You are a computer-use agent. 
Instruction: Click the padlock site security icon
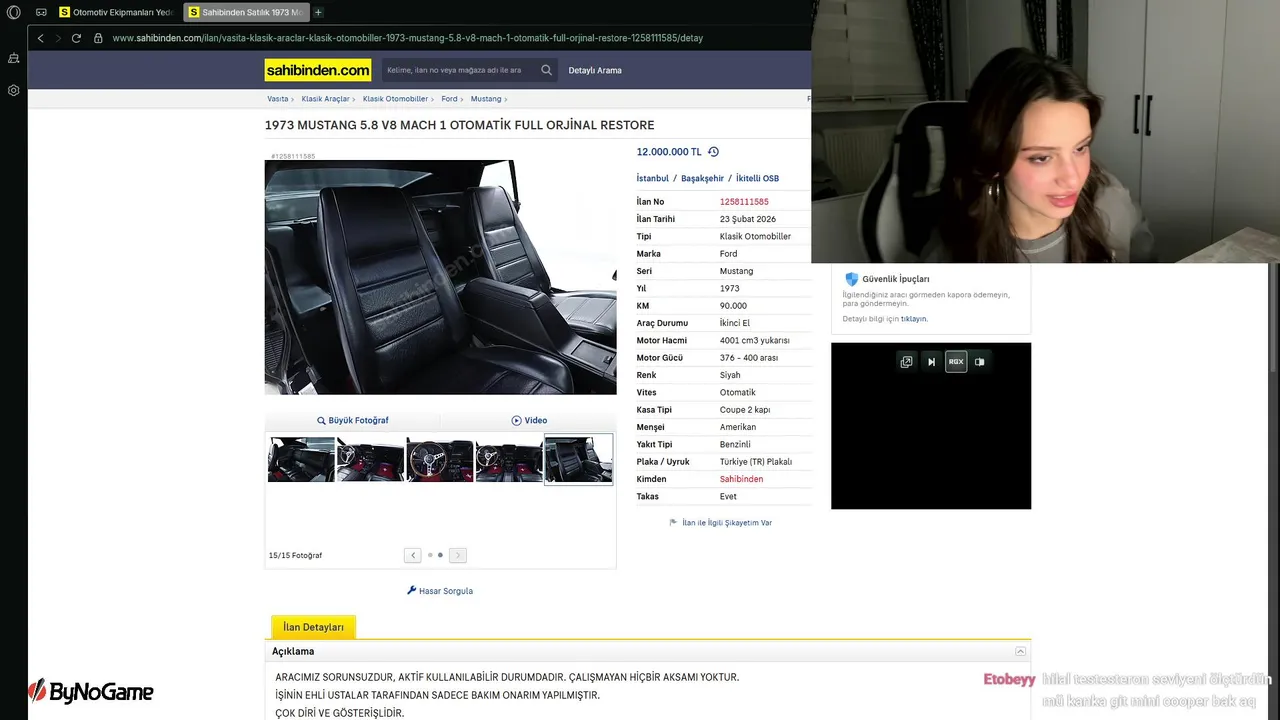click(x=98, y=38)
